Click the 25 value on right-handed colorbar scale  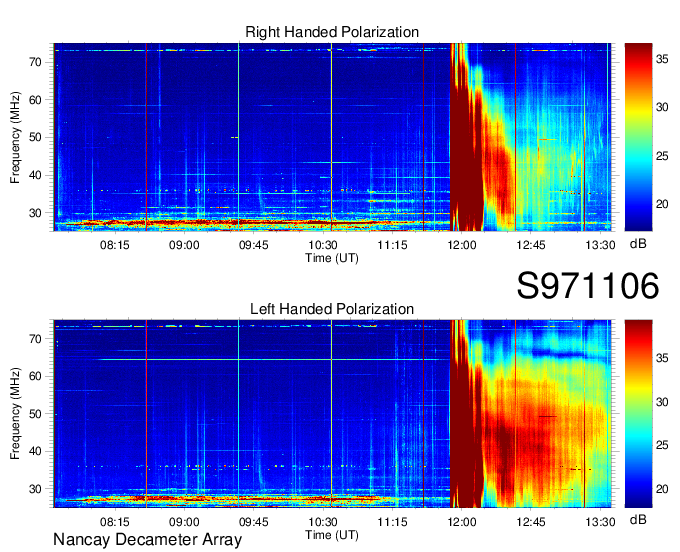662,155
